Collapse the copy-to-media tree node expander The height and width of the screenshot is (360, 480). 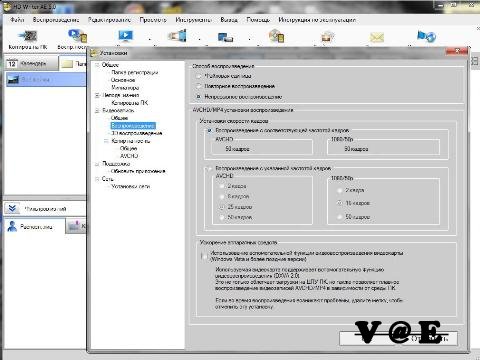click(106, 141)
